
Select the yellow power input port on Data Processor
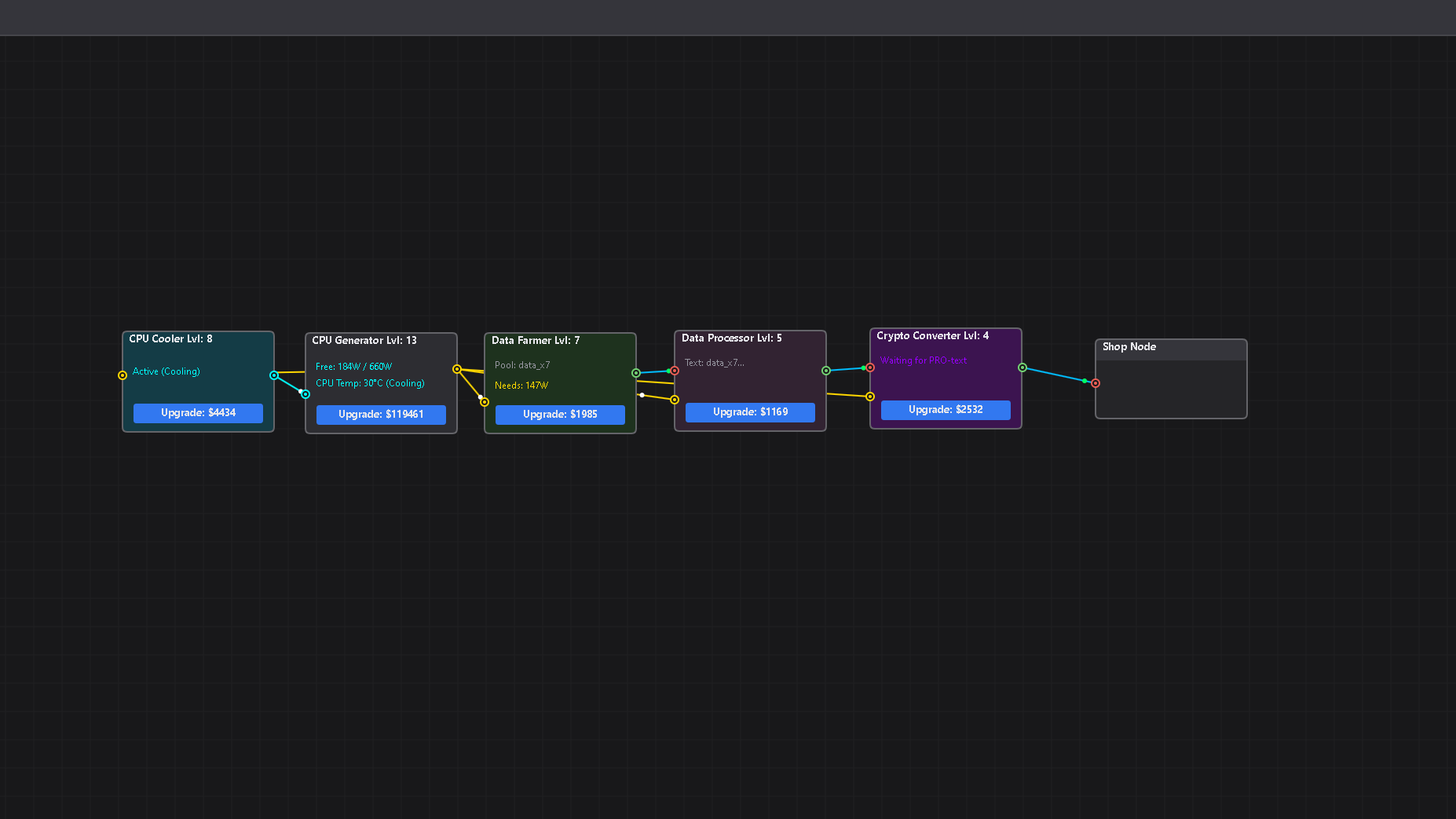pos(675,400)
